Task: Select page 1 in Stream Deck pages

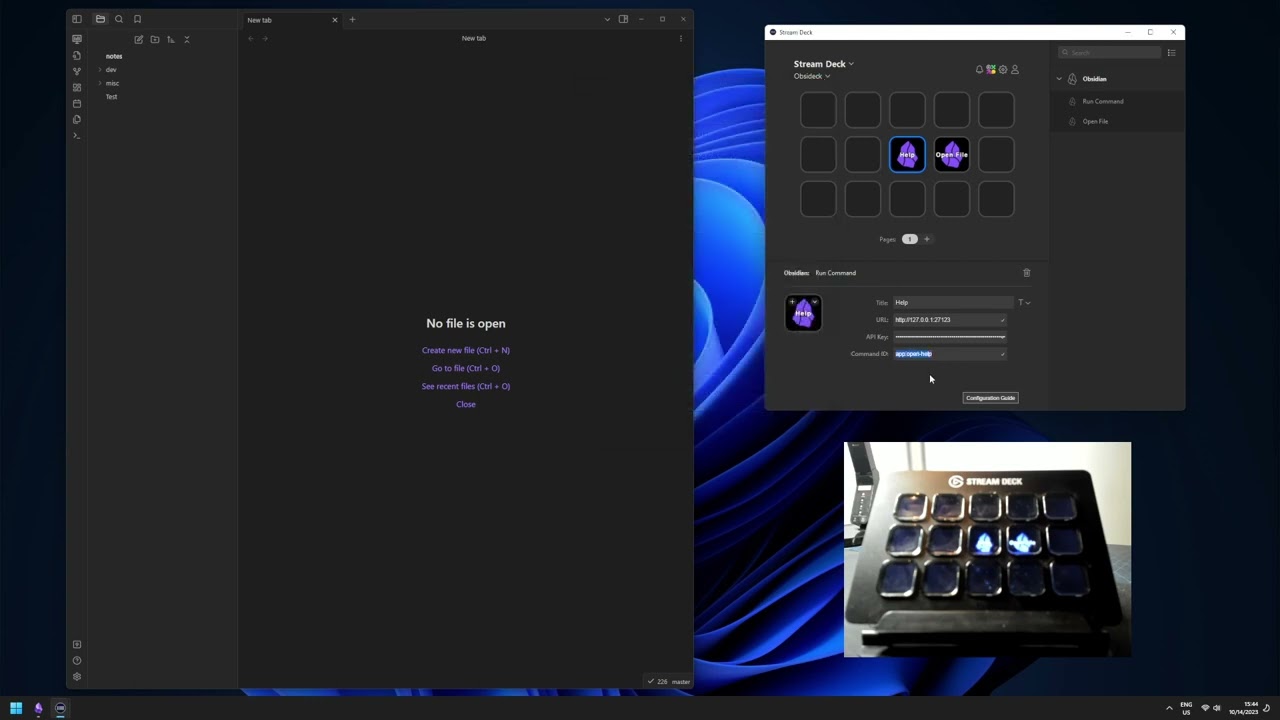Action: [910, 239]
